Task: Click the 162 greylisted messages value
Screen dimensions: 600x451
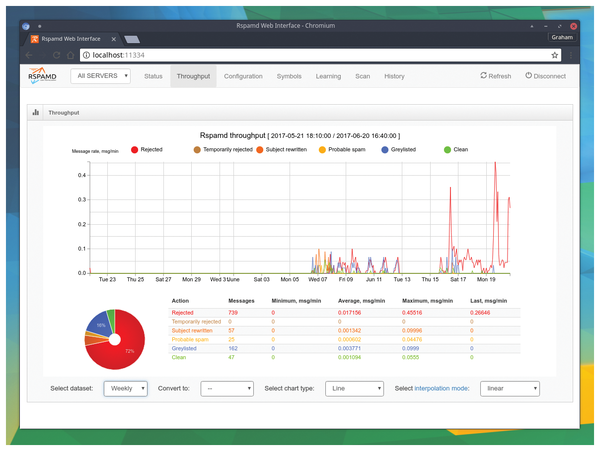Action: click(233, 348)
